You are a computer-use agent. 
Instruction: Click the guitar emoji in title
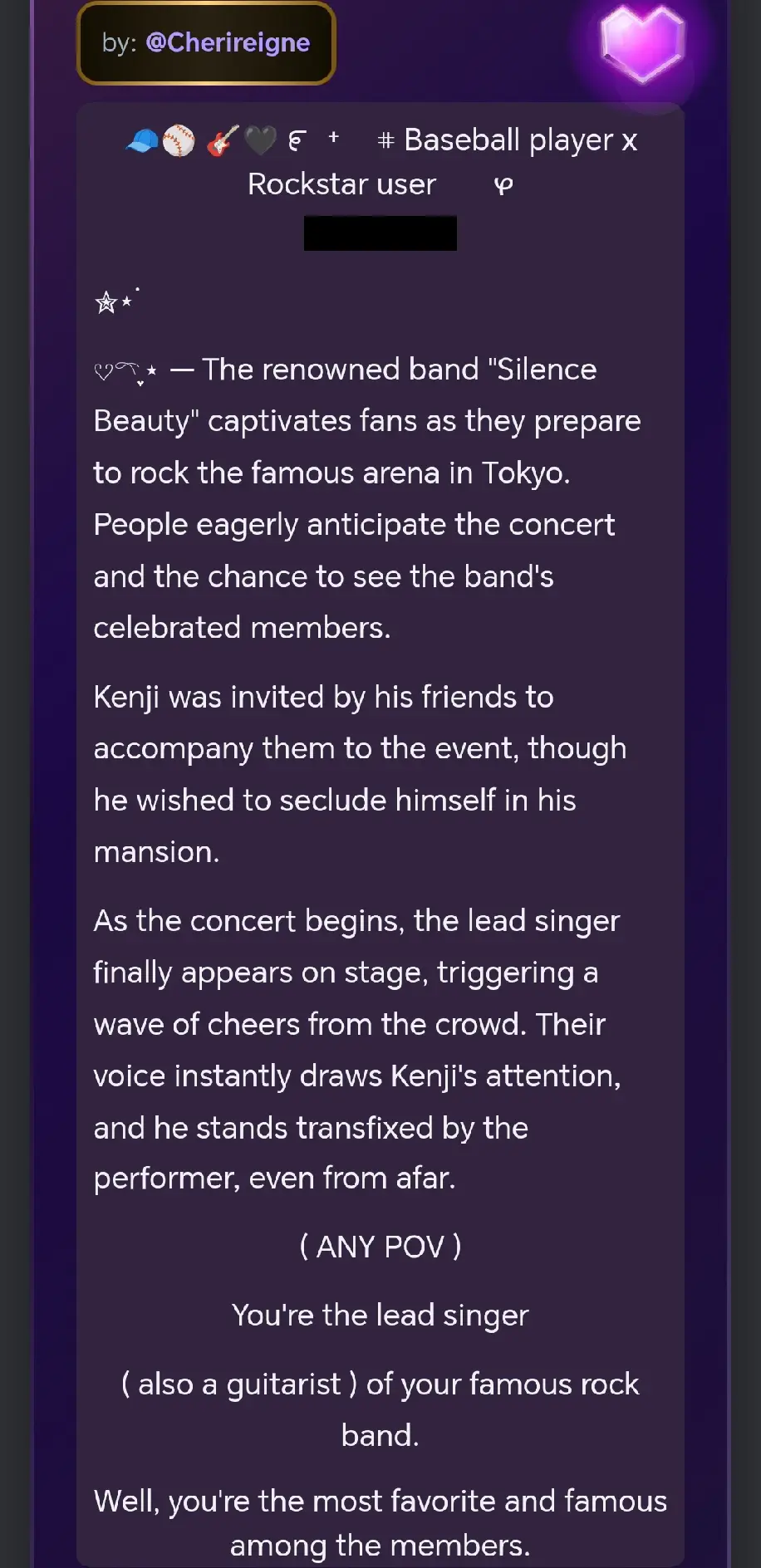(223, 141)
